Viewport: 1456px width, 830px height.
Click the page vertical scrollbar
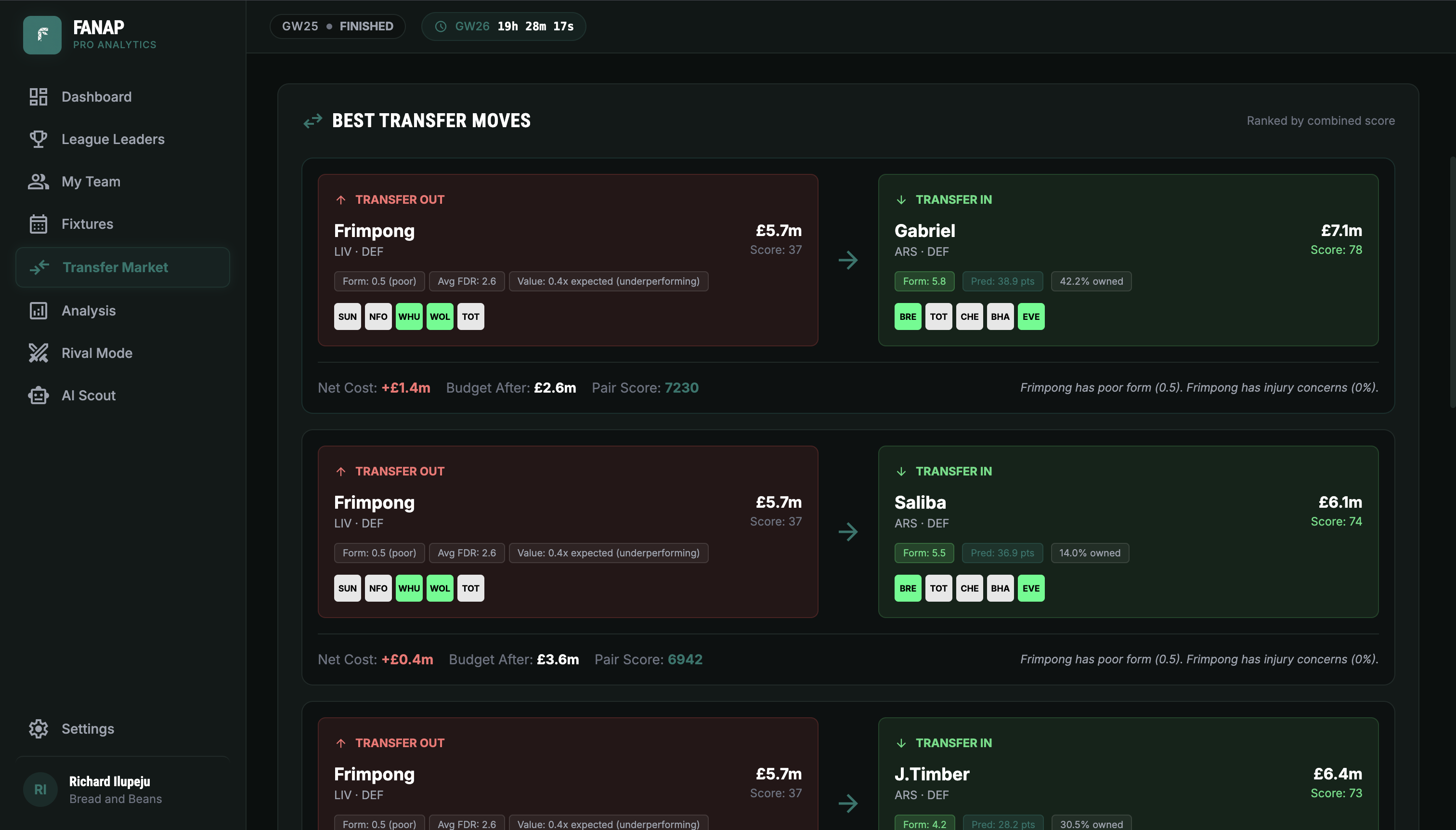[1452, 282]
